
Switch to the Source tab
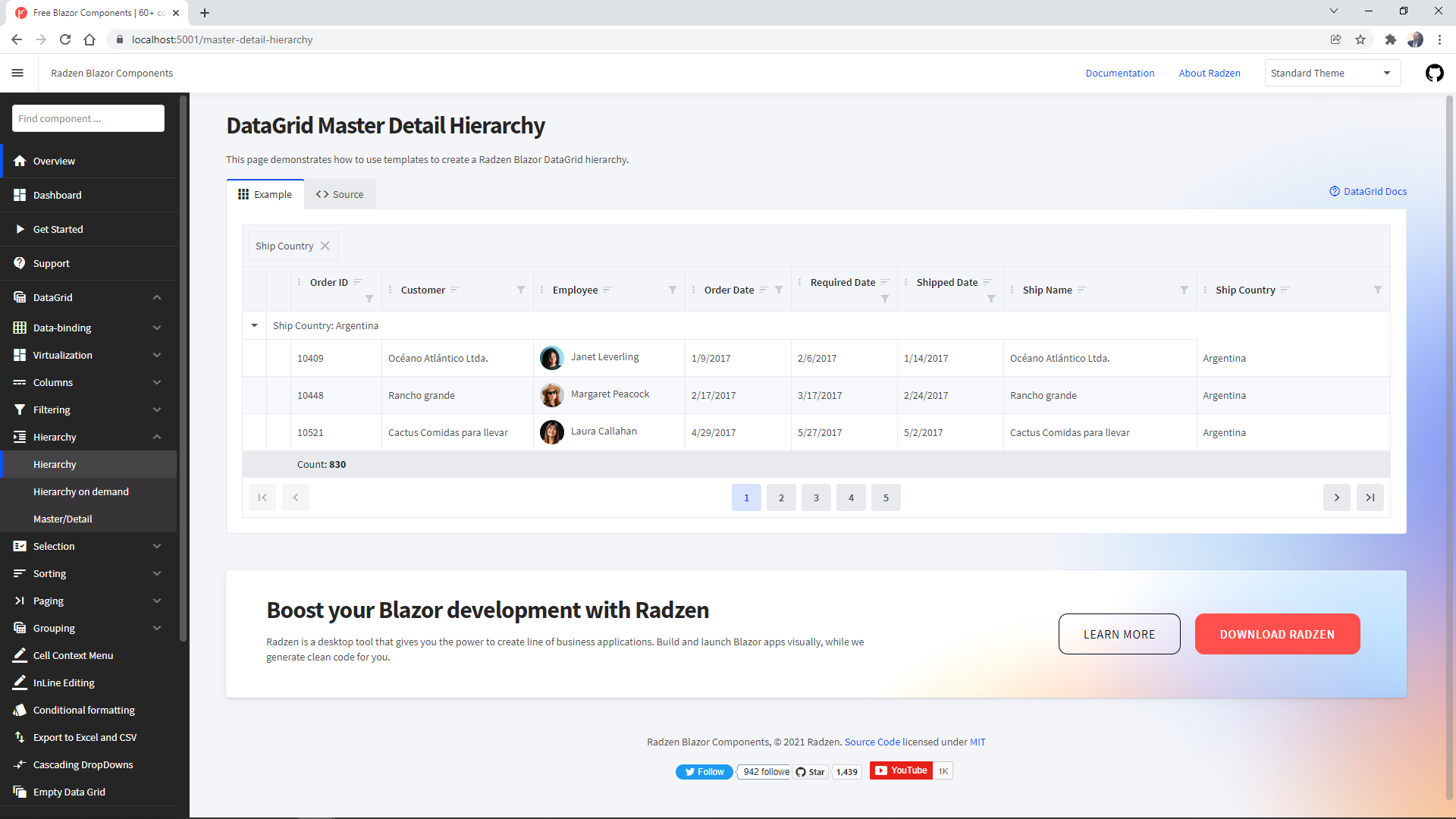[x=340, y=195]
